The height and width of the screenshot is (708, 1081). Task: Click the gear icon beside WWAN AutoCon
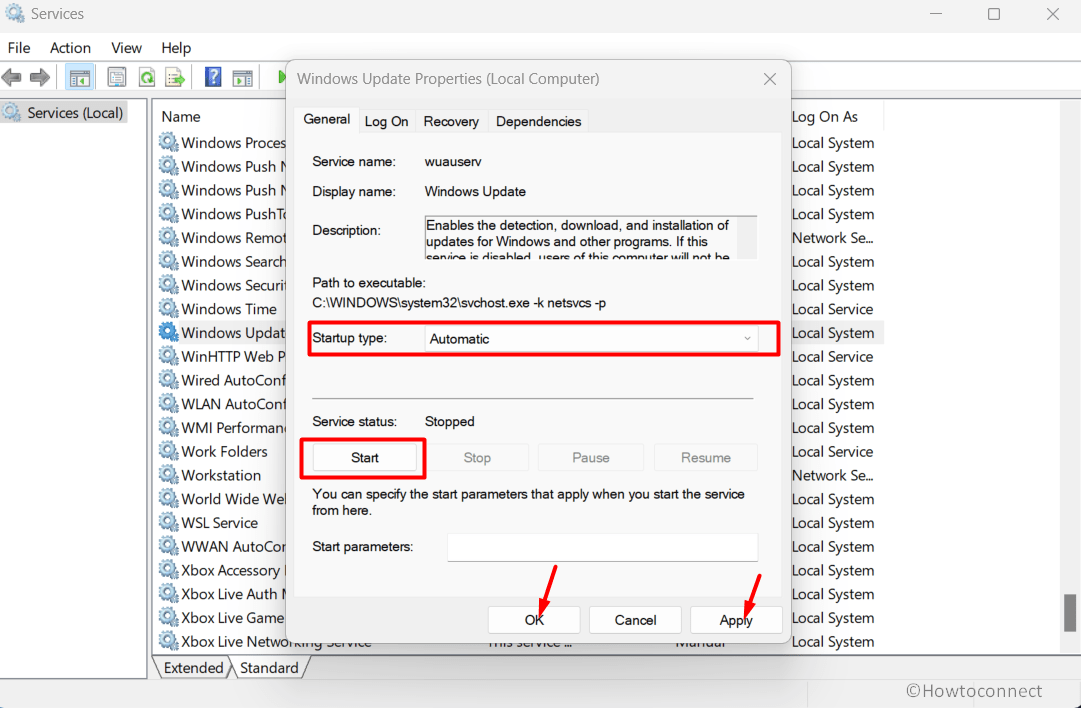pos(168,545)
